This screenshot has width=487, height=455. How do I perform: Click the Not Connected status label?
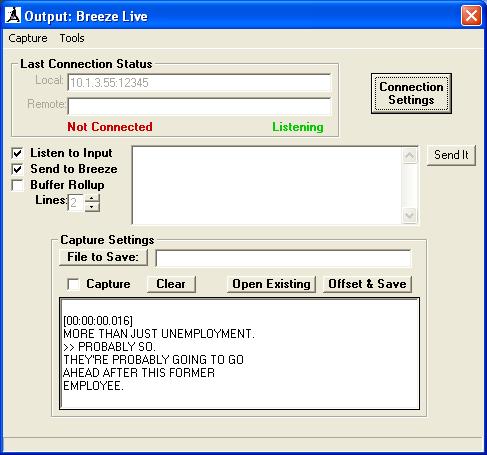coord(110,127)
